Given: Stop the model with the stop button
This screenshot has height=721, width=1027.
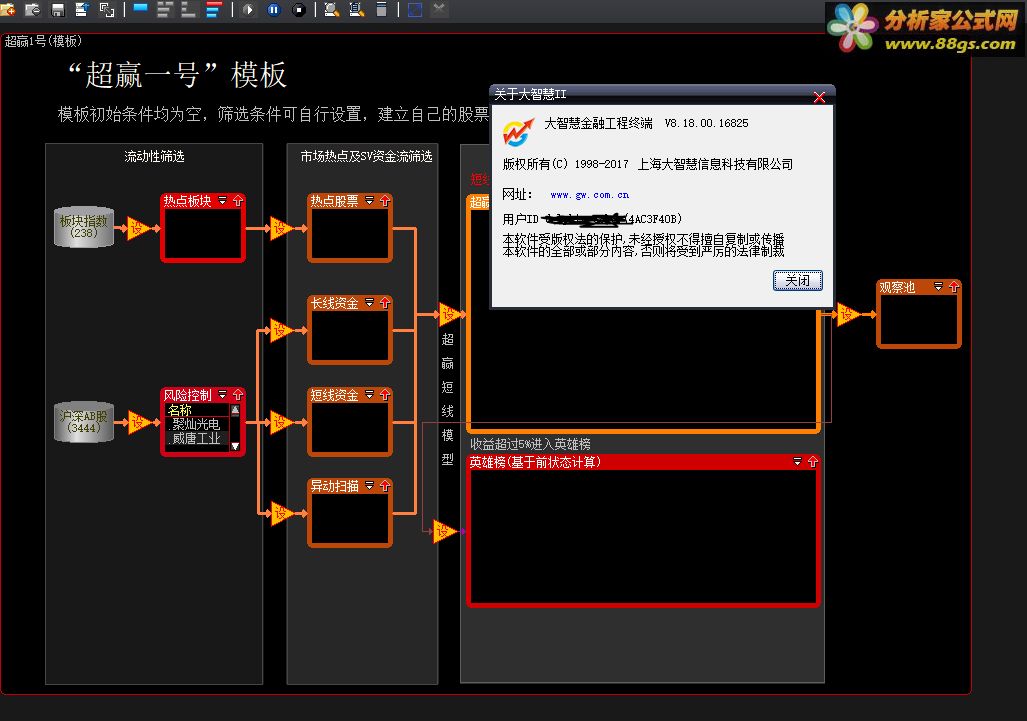Looking at the screenshot, I should point(299,9).
